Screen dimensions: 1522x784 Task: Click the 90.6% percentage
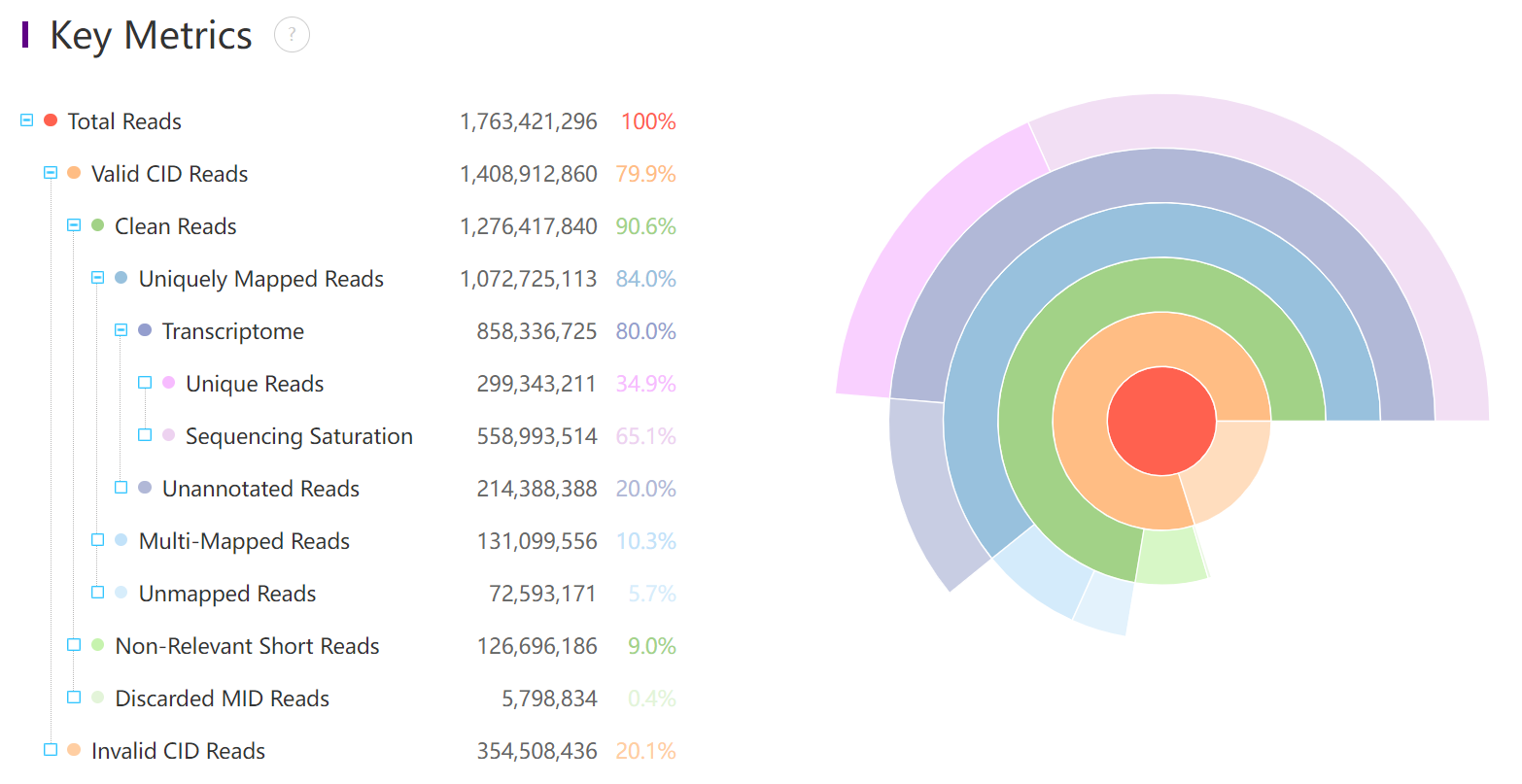coord(645,226)
